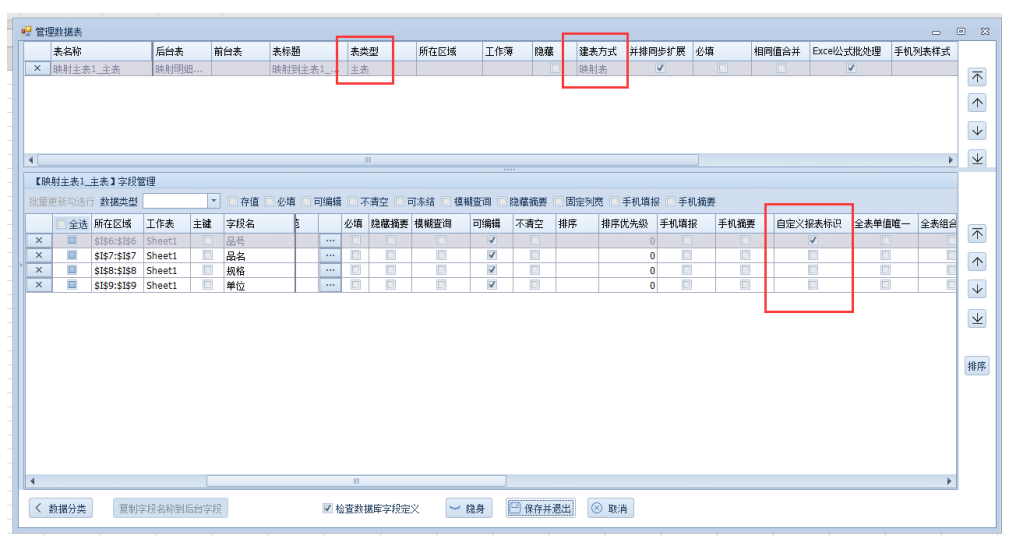Screen dimensions: 1009x536
Task: Click the 排序 button on the right
Action: pos(977,366)
